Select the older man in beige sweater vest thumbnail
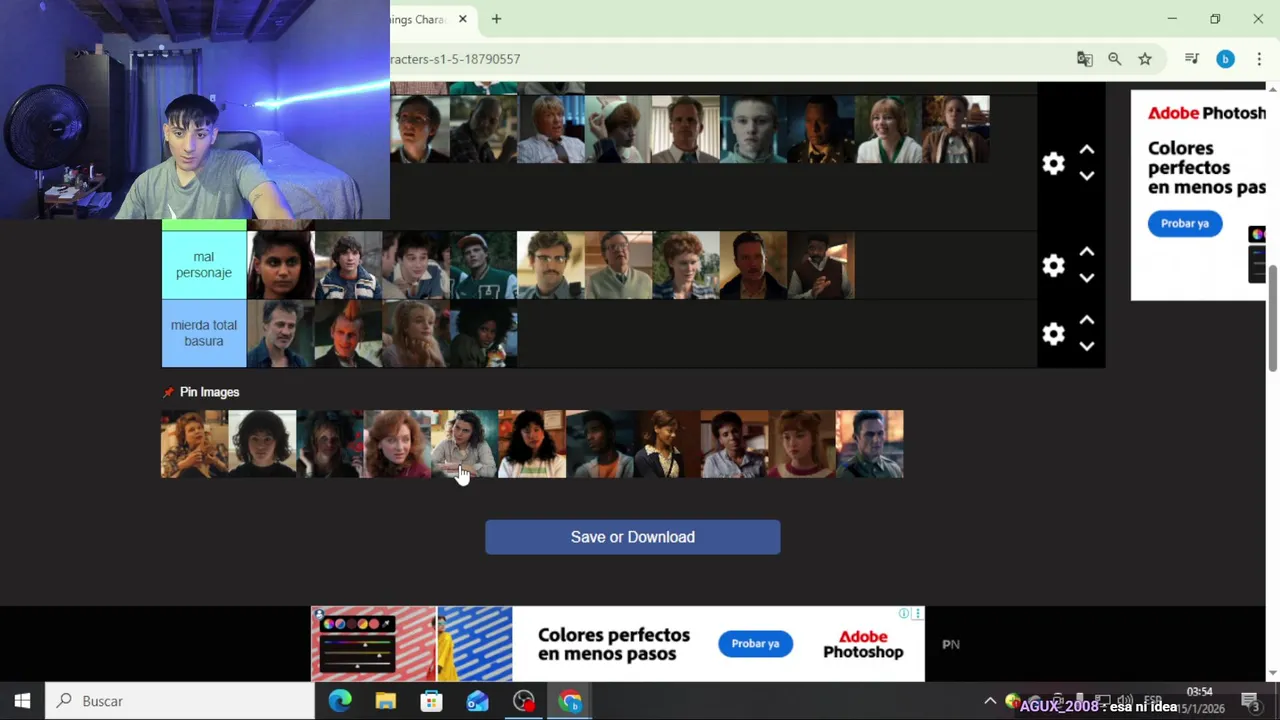This screenshot has width=1280, height=720. click(618, 265)
